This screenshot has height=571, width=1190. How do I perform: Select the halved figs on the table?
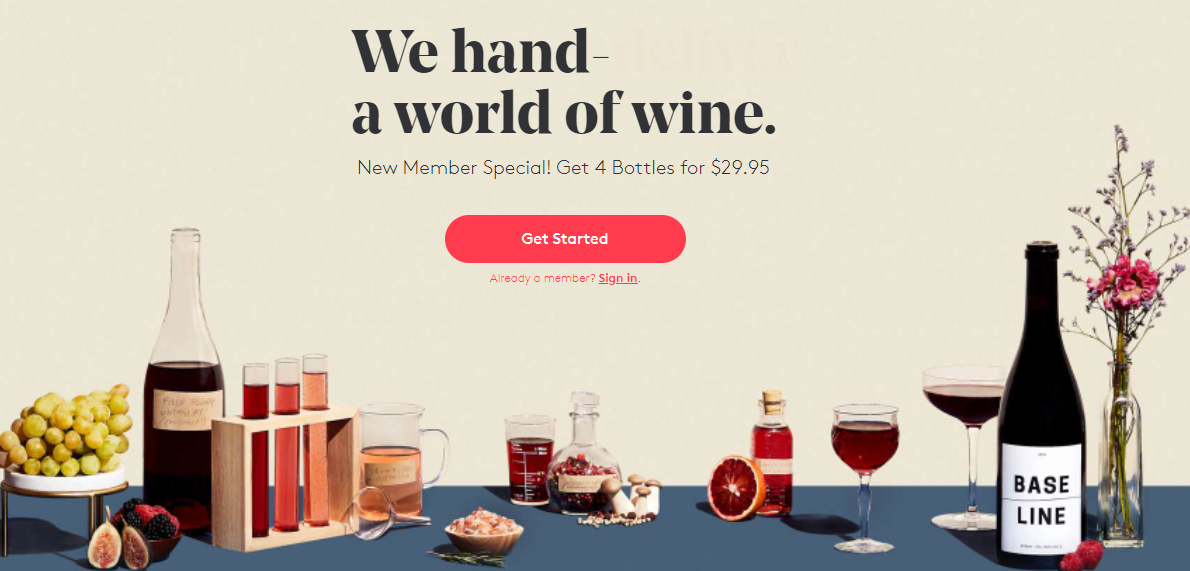120,541
